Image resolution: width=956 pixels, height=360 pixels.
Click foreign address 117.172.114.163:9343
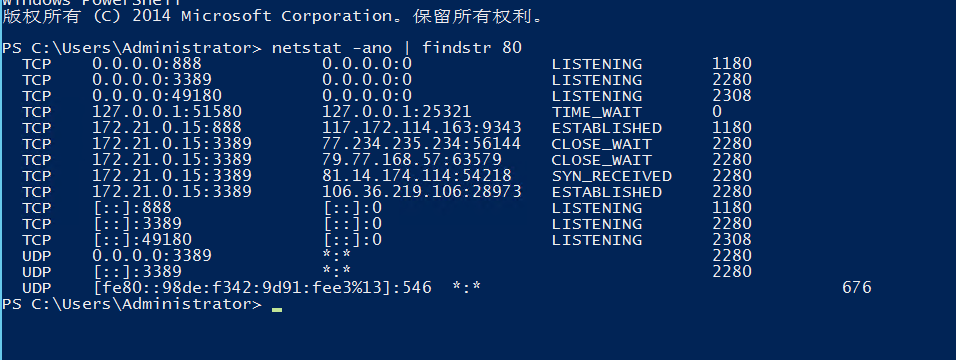[x=421, y=128]
